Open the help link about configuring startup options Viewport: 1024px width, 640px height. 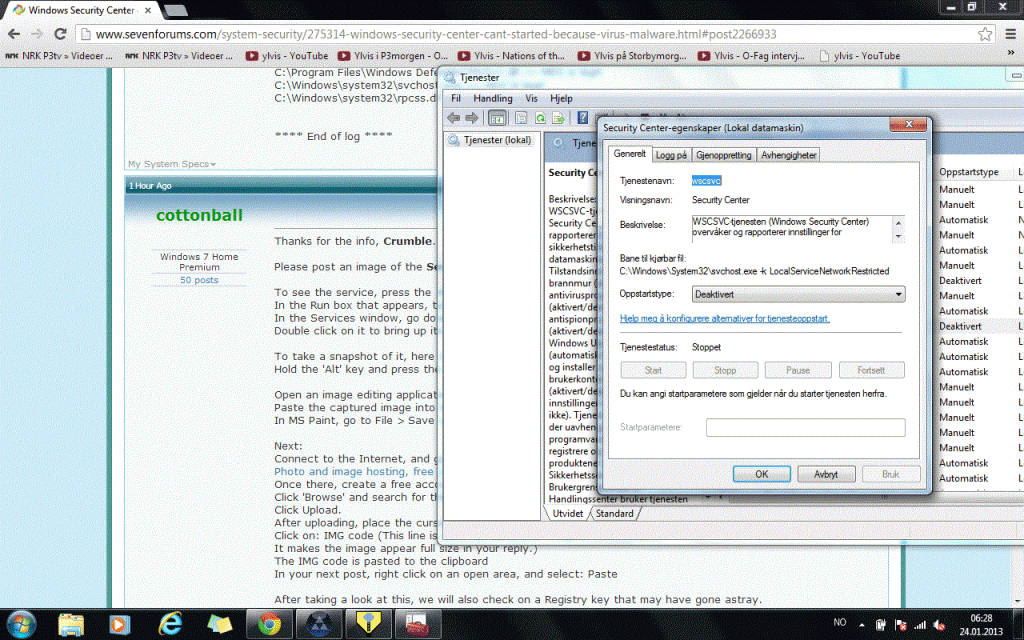[724, 319]
